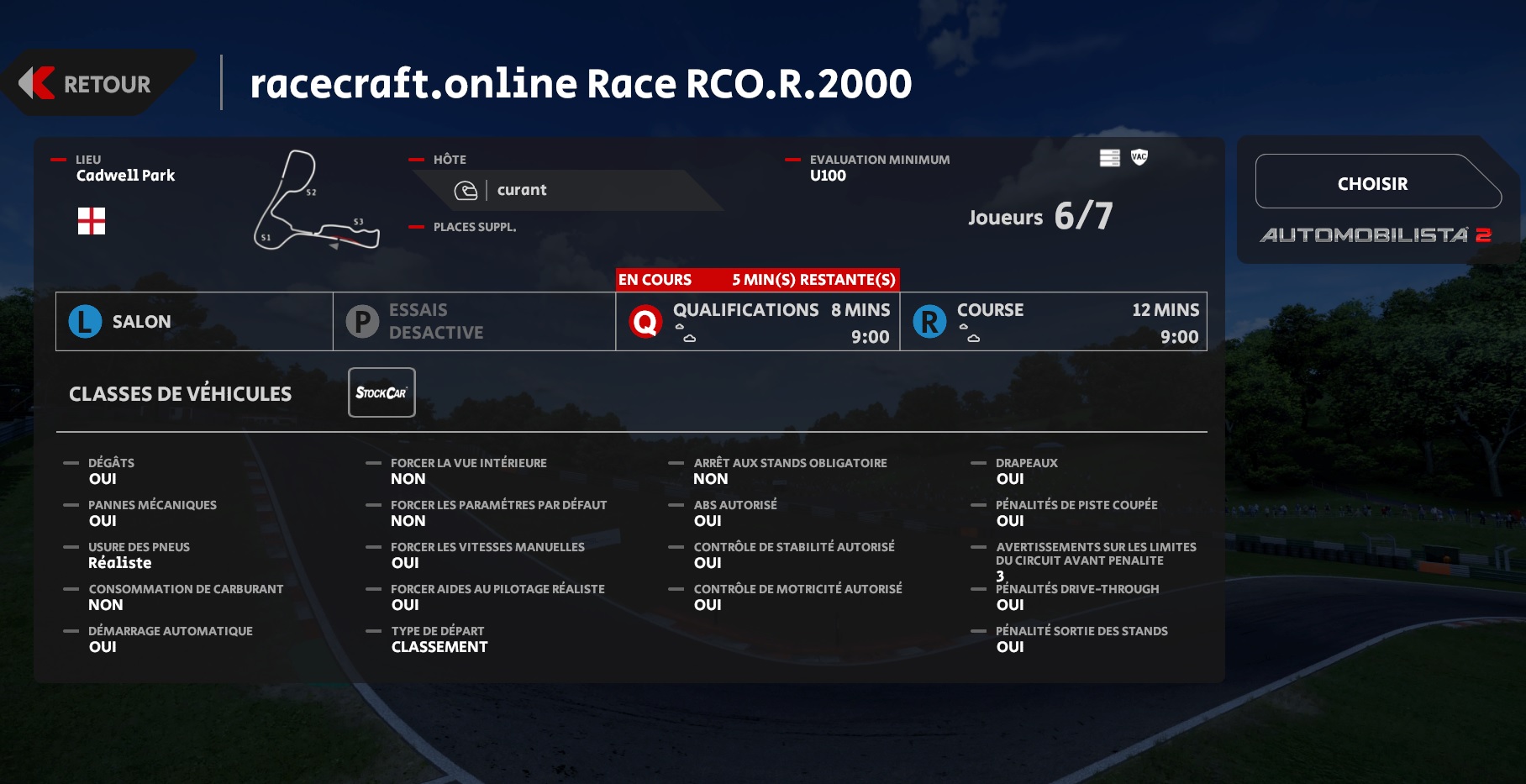The height and width of the screenshot is (784, 1526).
Task: Click the Usure des Pneus Réaliste value
Action: (x=120, y=563)
